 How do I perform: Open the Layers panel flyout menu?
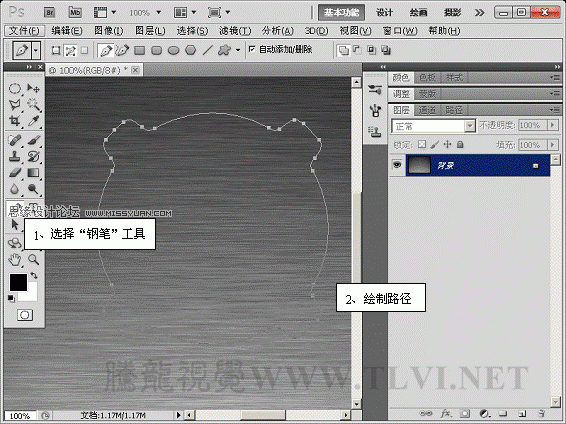click(x=555, y=109)
